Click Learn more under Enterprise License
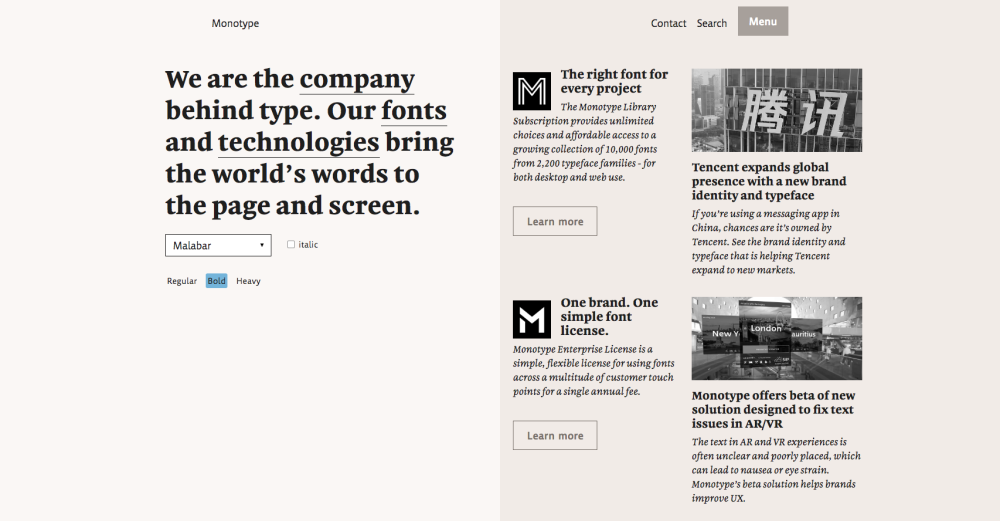This screenshot has width=1000, height=521. click(x=555, y=436)
